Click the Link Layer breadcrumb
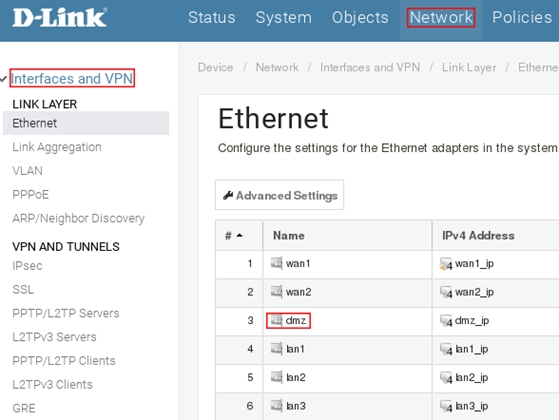 (x=469, y=67)
